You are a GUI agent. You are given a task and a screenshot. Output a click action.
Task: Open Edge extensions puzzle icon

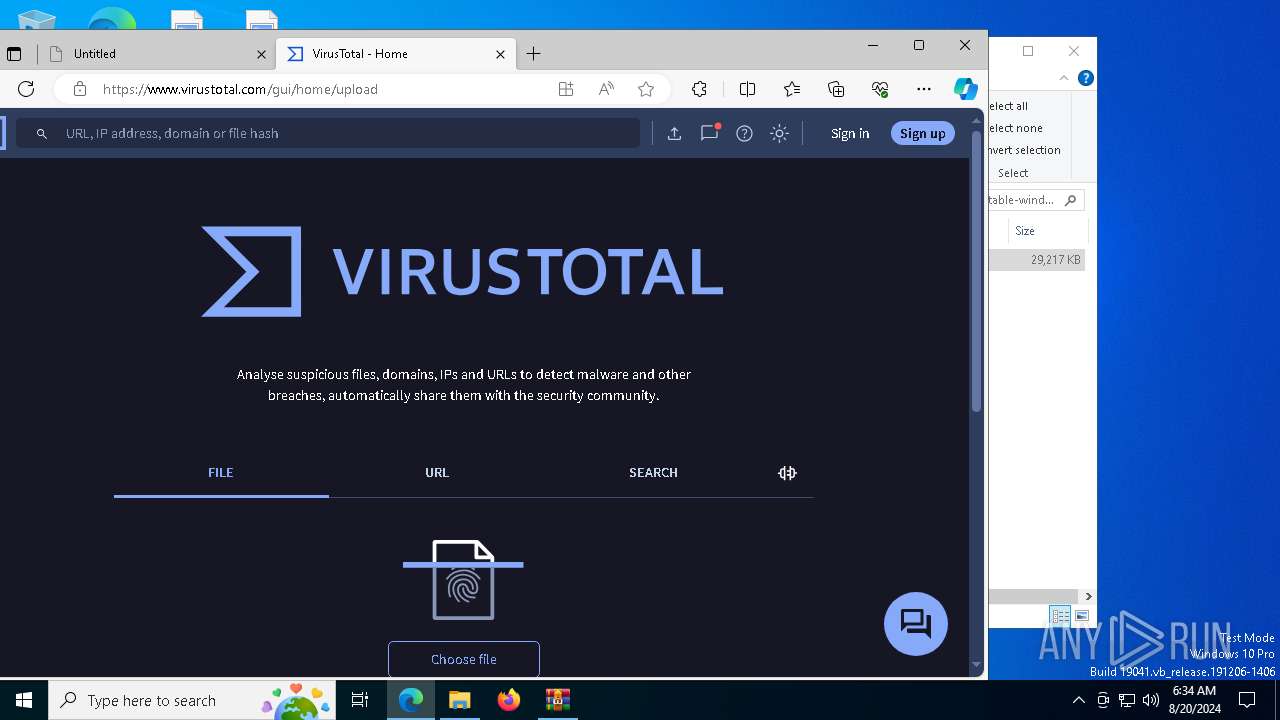click(x=700, y=89)
